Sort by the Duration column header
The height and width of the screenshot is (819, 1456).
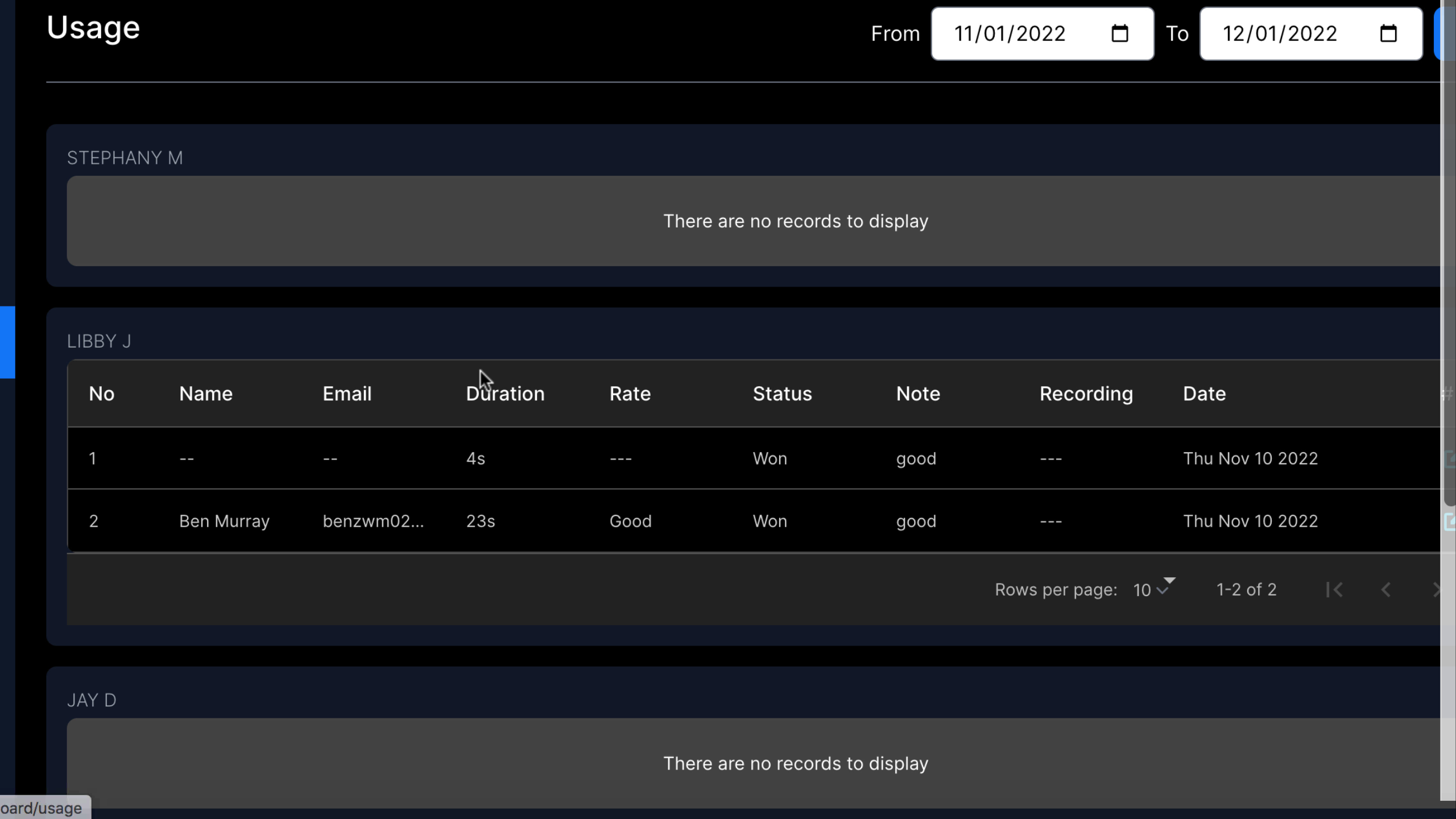505,394
